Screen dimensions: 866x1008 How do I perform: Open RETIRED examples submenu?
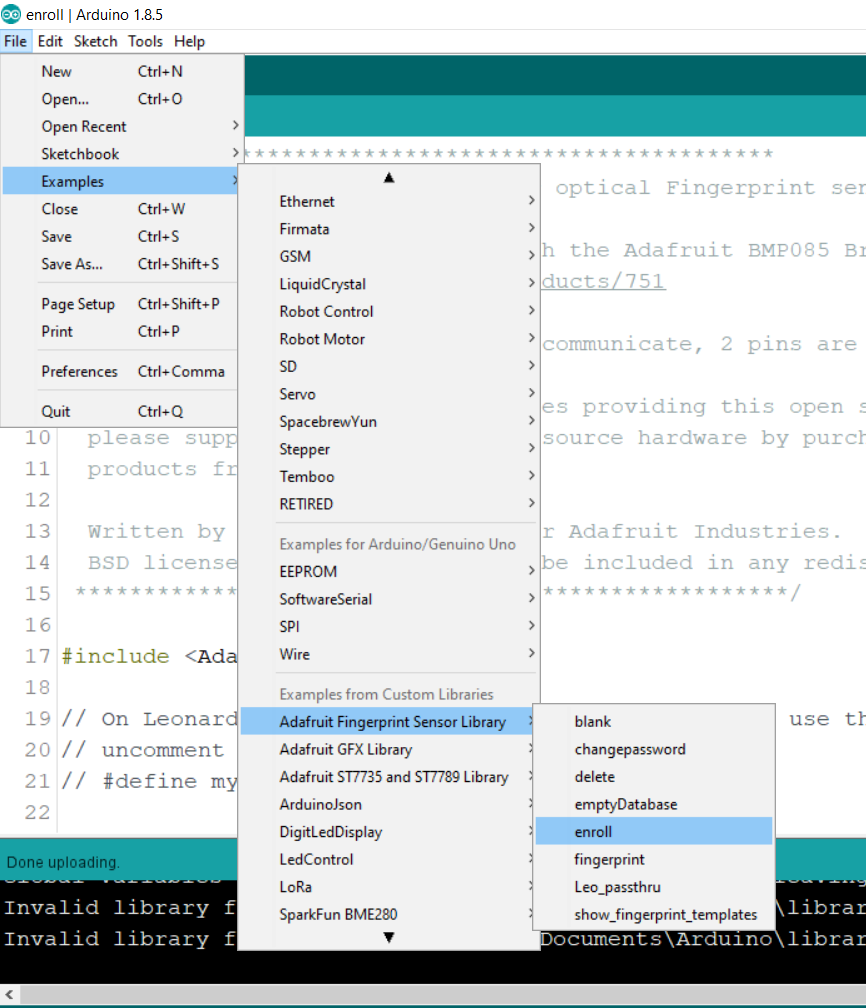(389, 505)
